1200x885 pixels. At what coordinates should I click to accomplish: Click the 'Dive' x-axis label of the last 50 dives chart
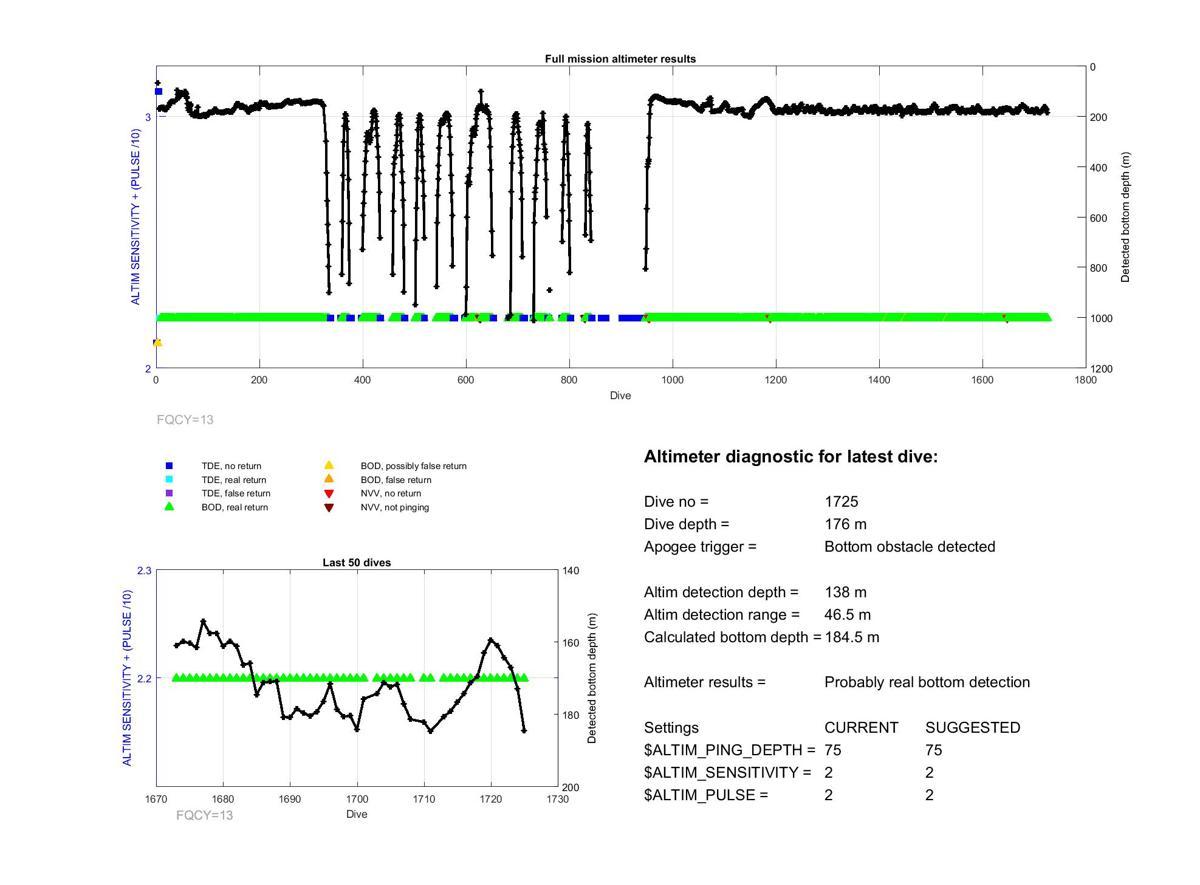coord(357,814)
